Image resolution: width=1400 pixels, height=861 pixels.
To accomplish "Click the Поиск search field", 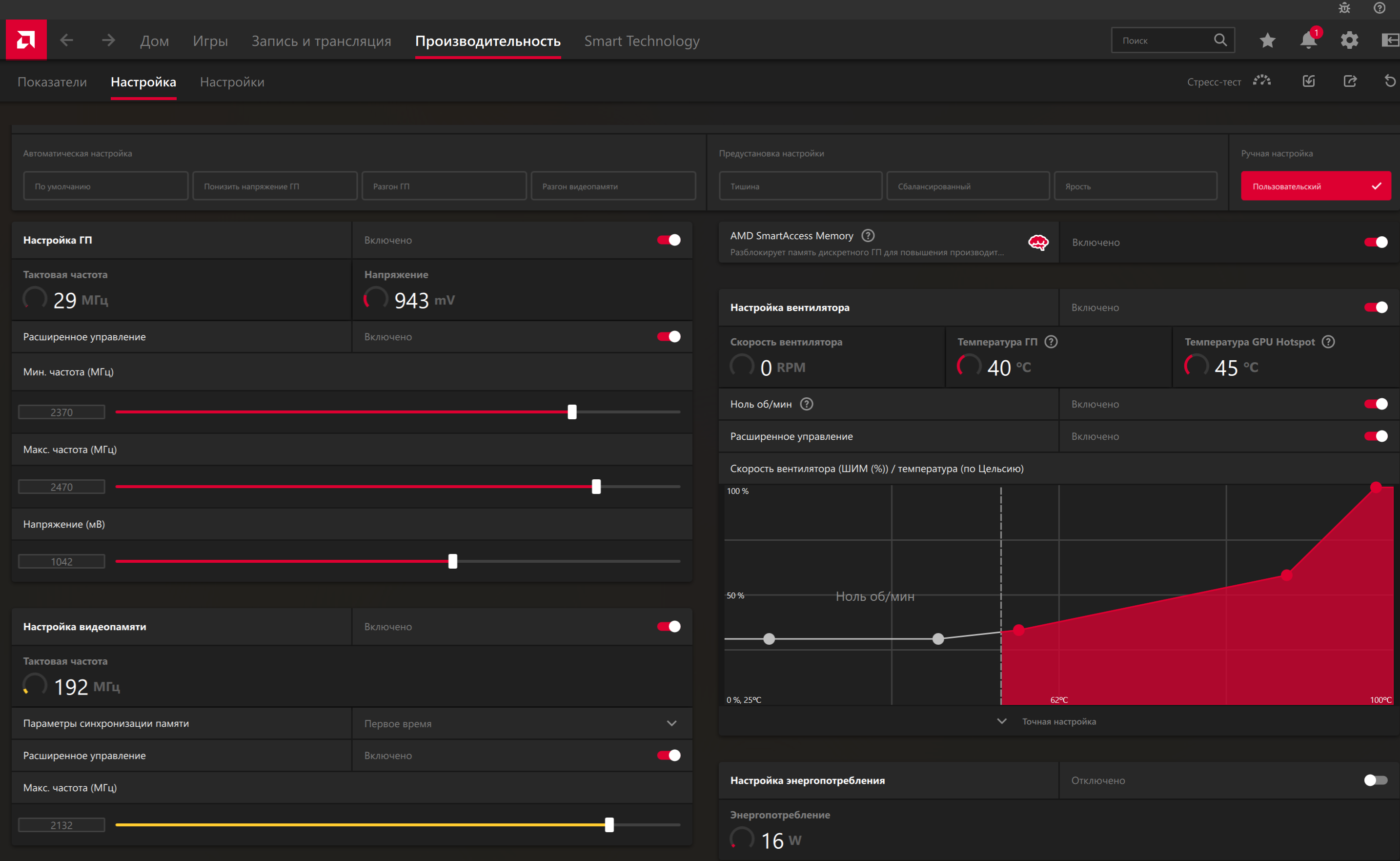I will (1161, 41).
